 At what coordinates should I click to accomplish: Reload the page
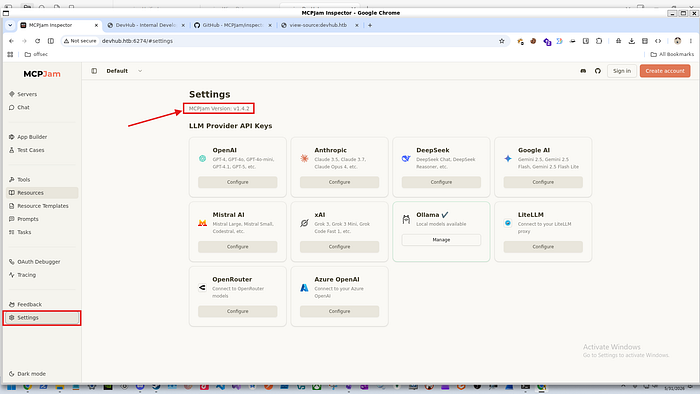click(x=38, y=41)
